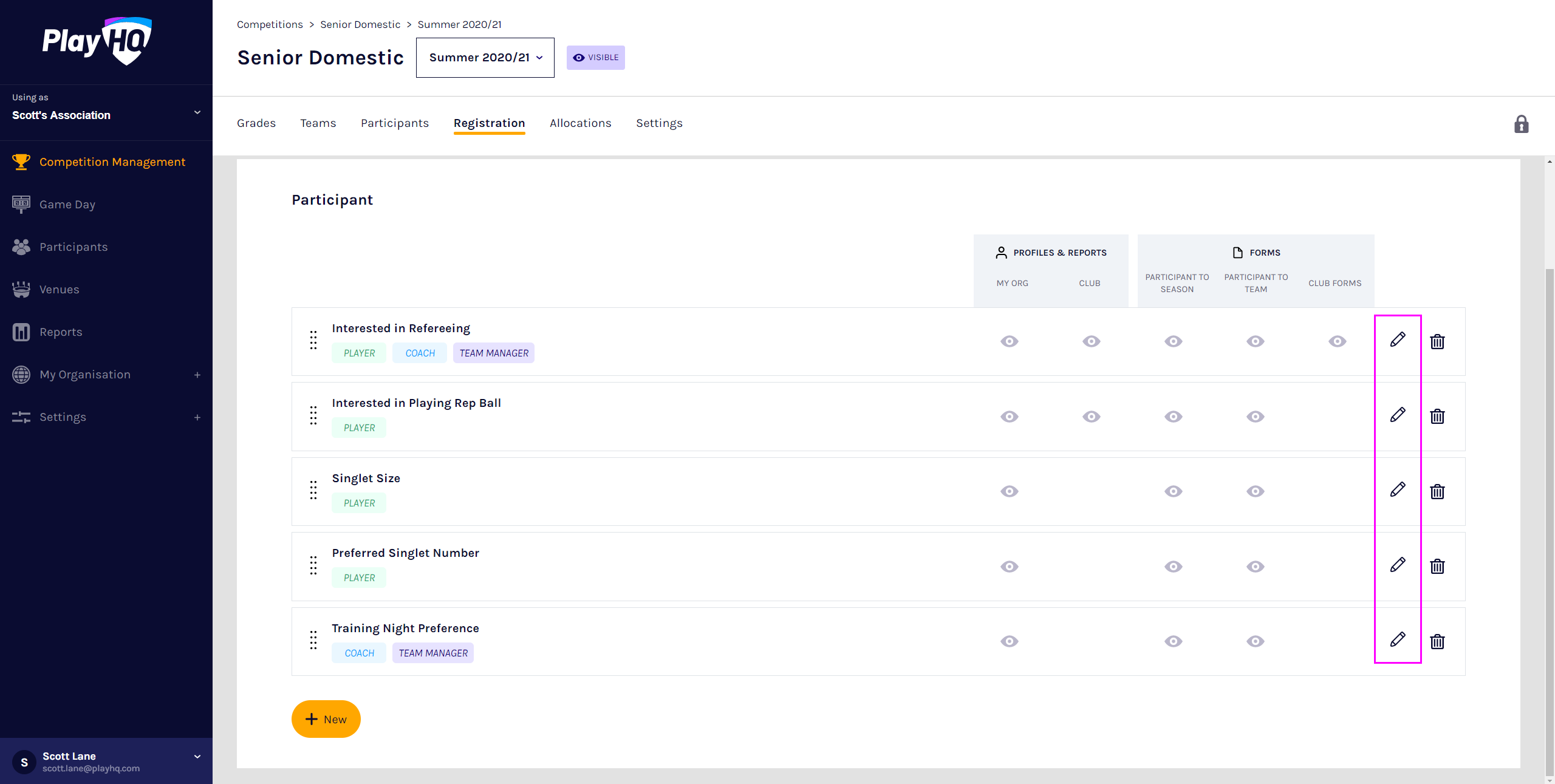Switch to the Participants tab
This screenshot has height=784, width=1555.
point(395,123)
